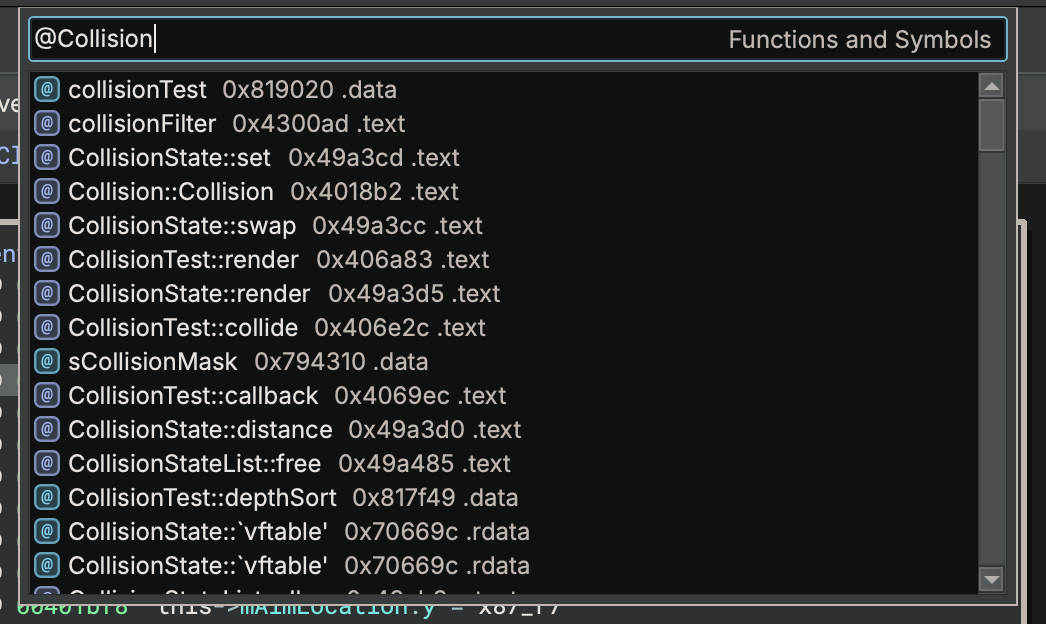Click the @ icon beside Collision::Collision

click(x=46, y=191)
